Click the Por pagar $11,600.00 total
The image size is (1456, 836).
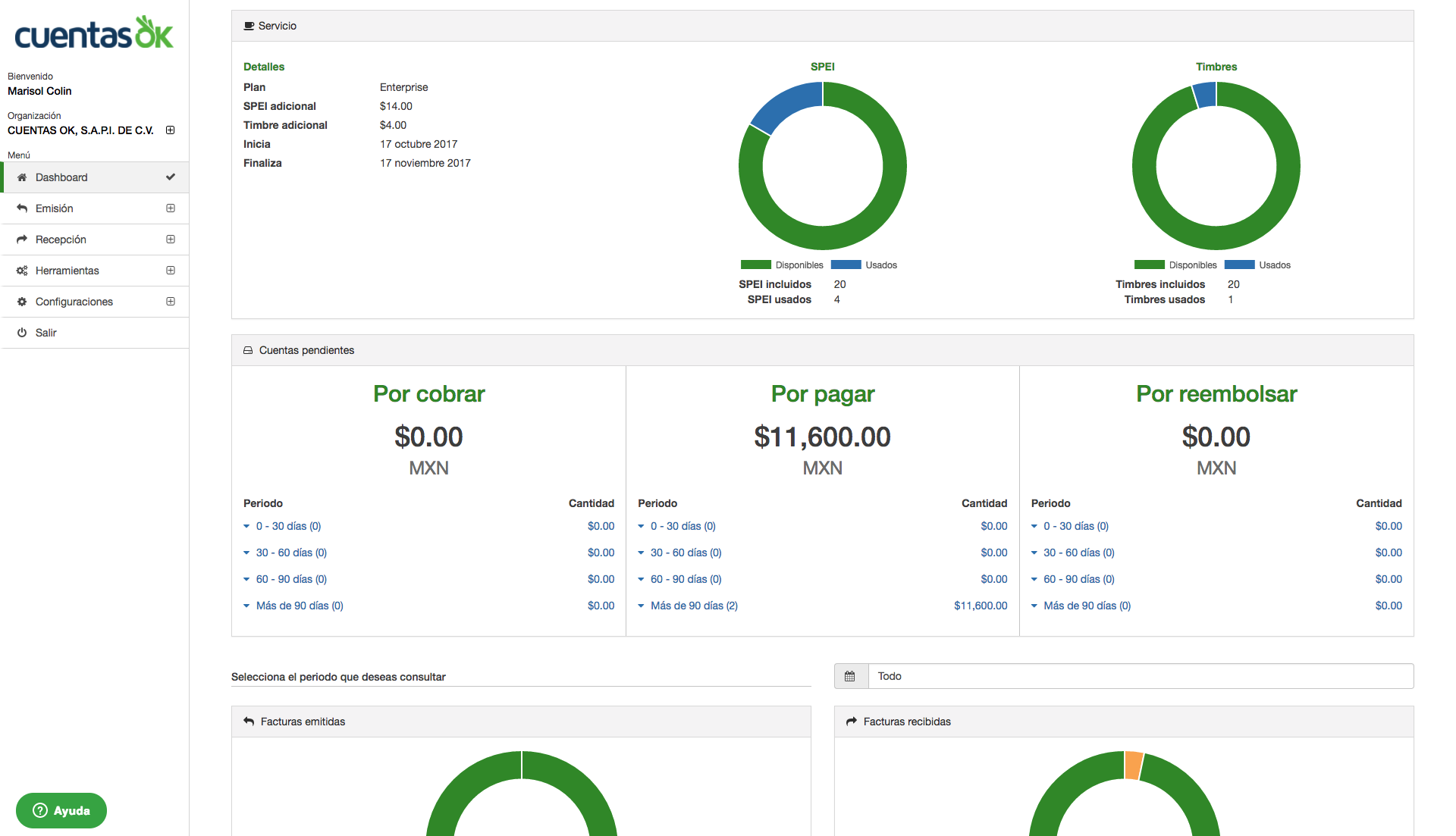tap(822, 437)
